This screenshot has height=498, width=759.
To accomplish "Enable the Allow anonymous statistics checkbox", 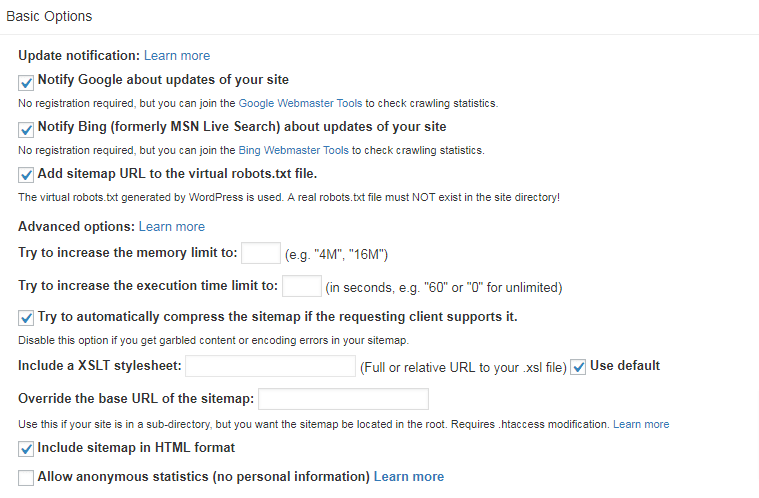I will tap(26, 478).
